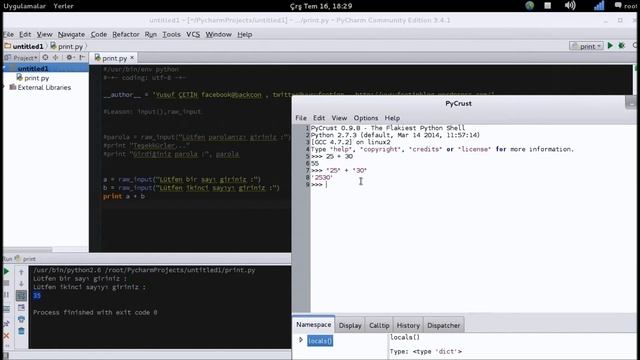Click the dump threads icon in Run panel
The width and height of the screenshot is (640, 360).
(x=6, y=309)
